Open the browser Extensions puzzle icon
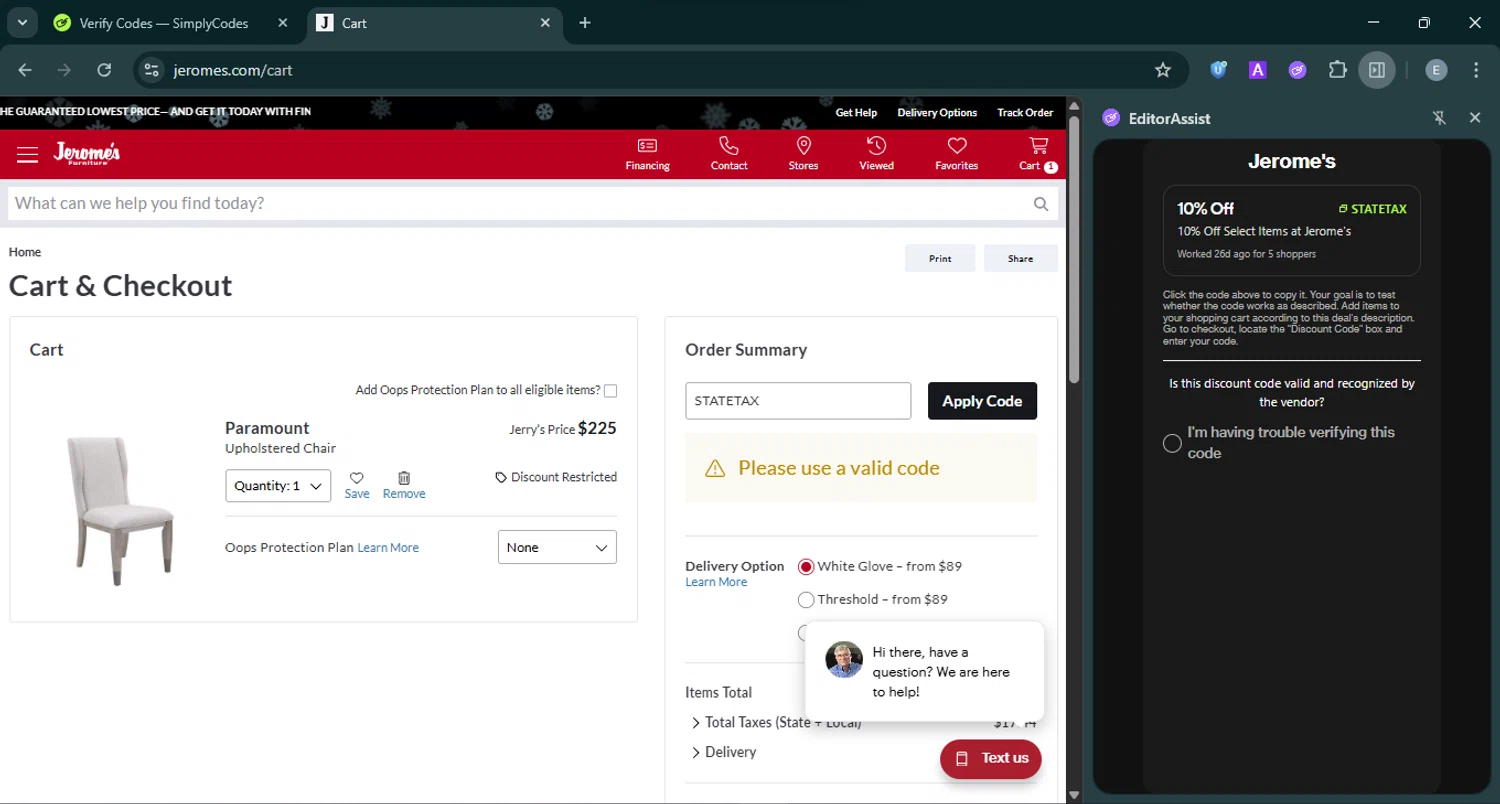The width and height of the screenshot is (1500, 804). pyautogui.click(x=1337, y=70)
